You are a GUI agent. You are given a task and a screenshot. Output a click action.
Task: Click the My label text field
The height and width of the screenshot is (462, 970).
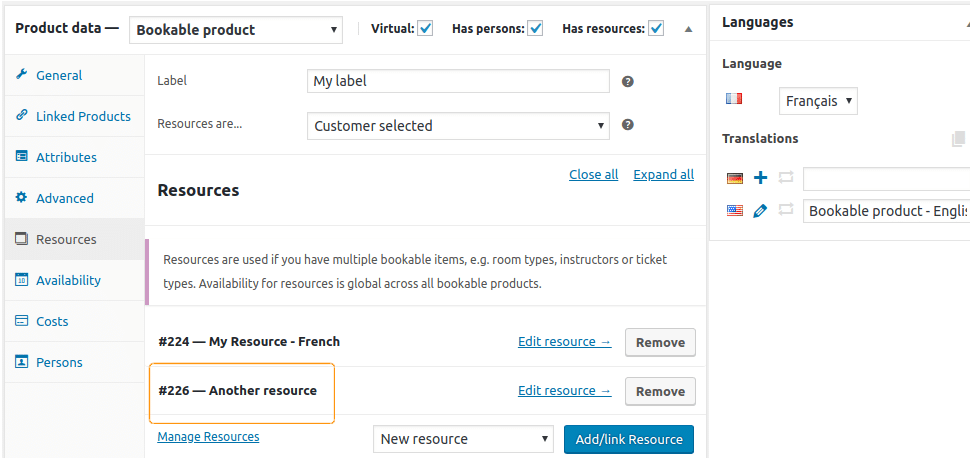pos(458,81)
